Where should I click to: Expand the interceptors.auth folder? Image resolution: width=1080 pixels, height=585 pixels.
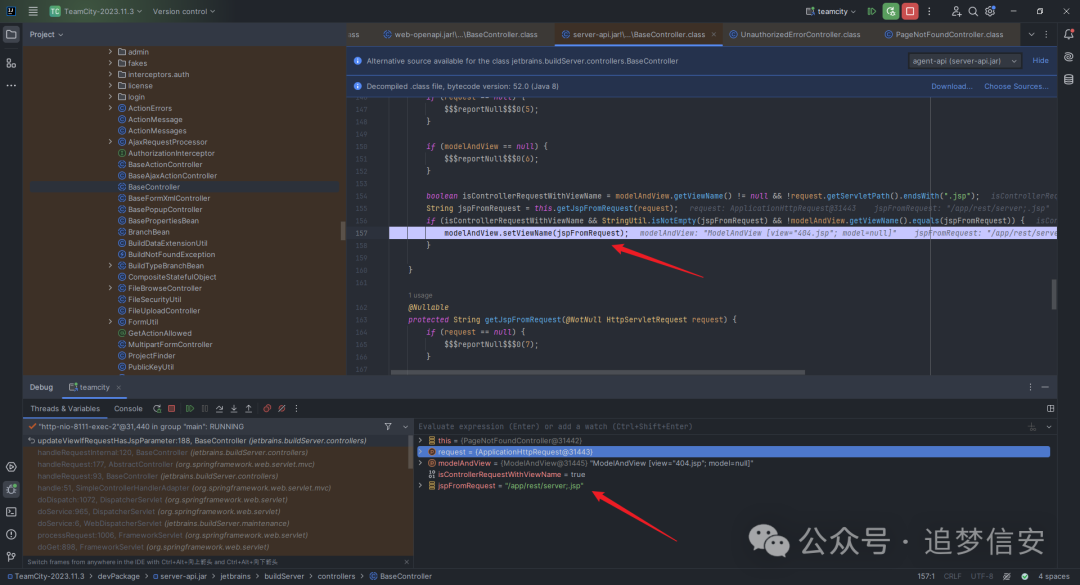(110, 74)
